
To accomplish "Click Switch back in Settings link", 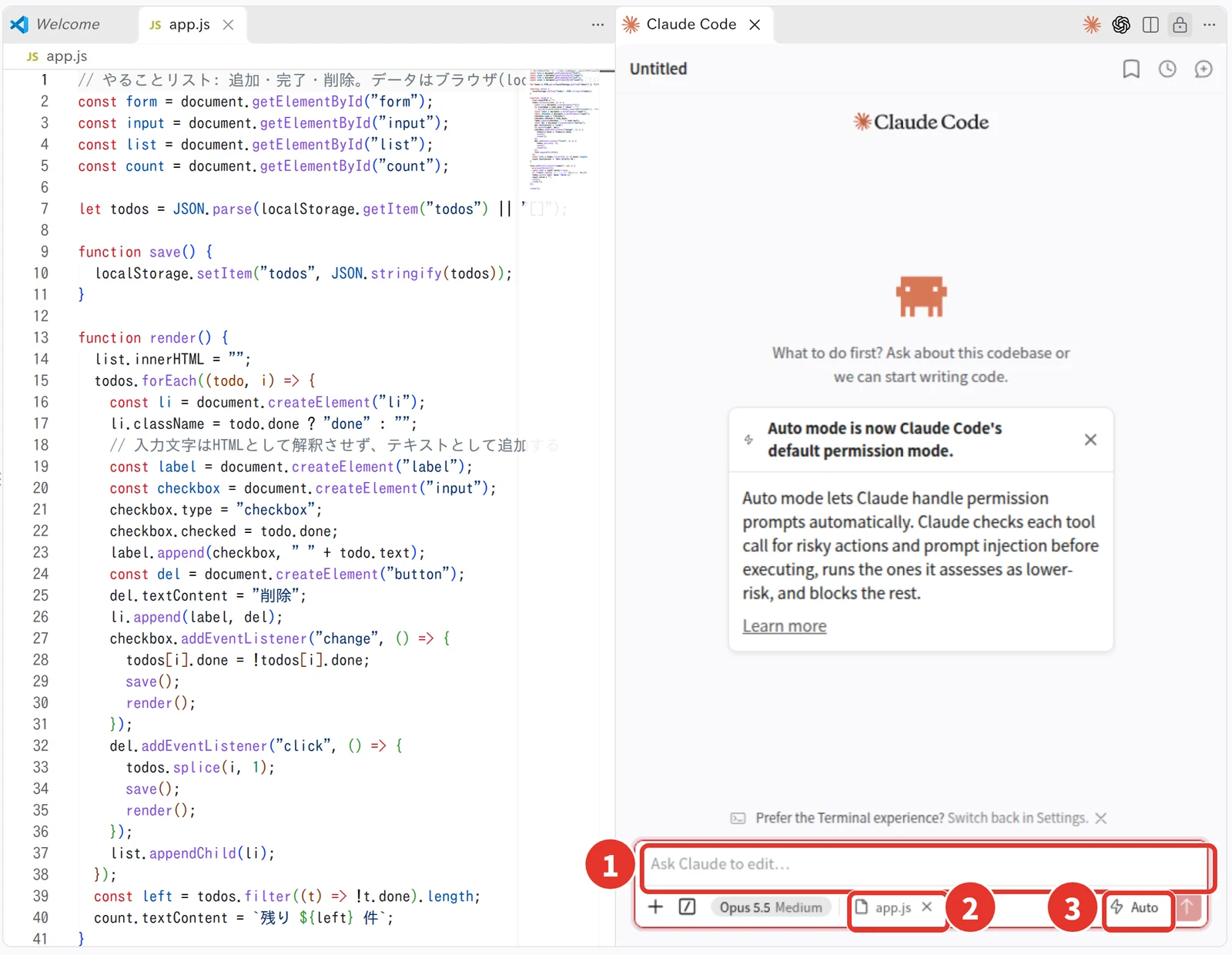I will coord(1017,818).
